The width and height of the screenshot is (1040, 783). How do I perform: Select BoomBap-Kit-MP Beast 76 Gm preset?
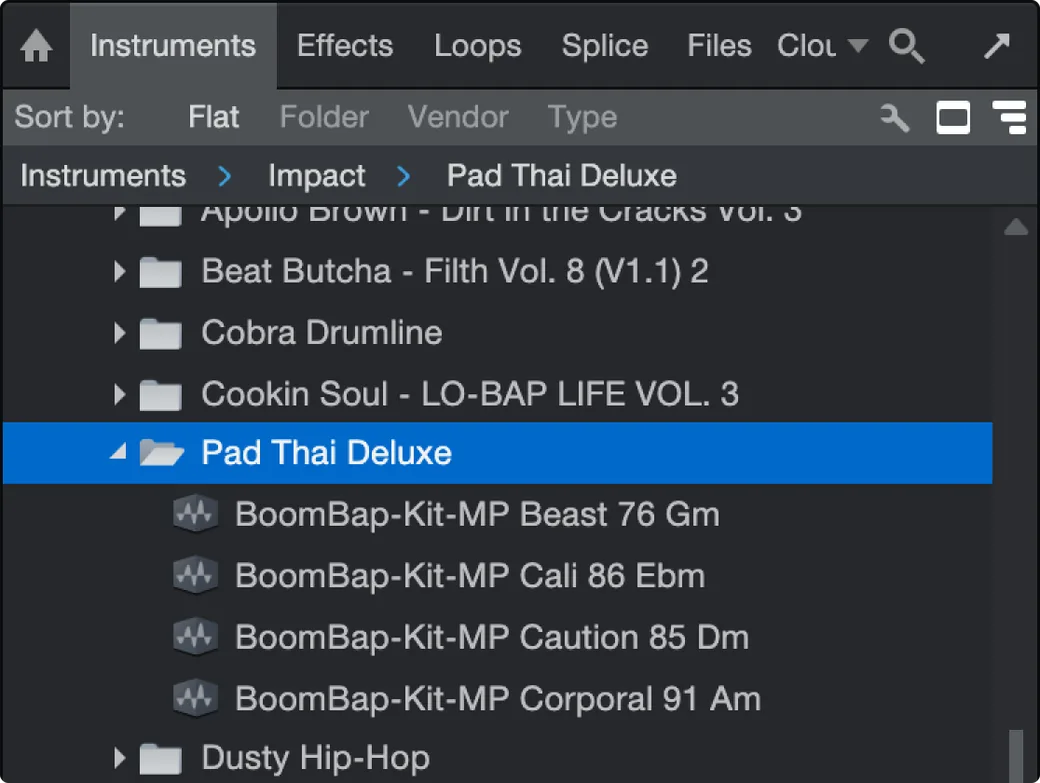497,514
